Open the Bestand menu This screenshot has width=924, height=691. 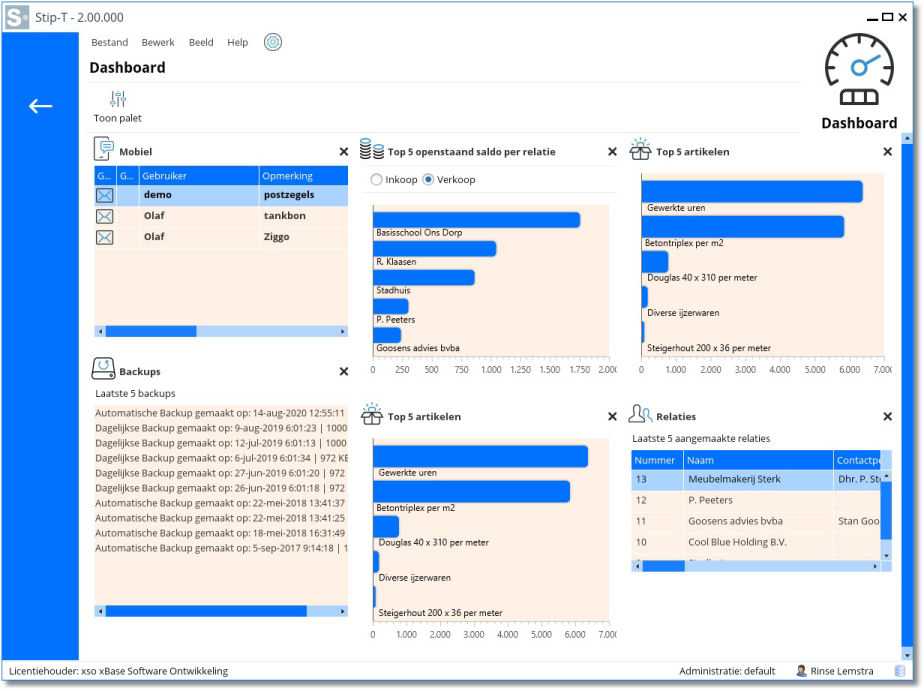(x=109, y=43)
